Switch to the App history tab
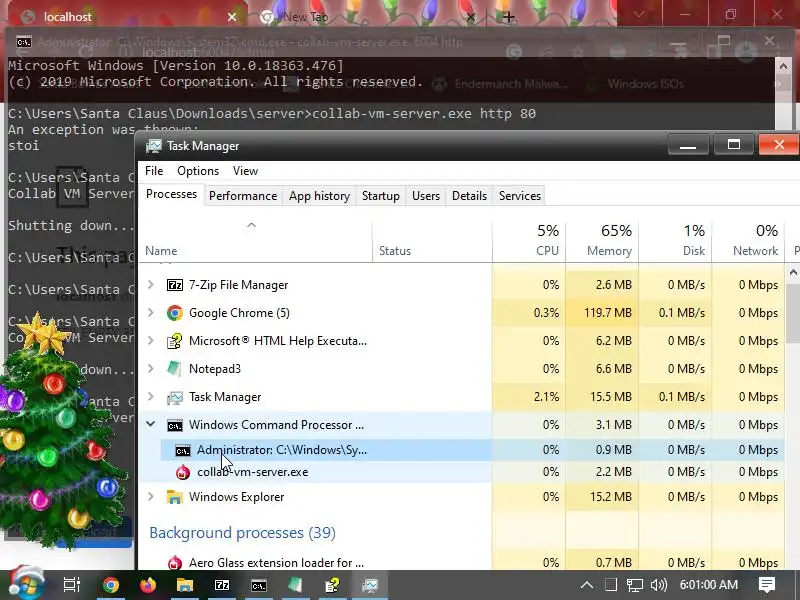The height and width of the screenshot is (600, 800). point(319,196)
